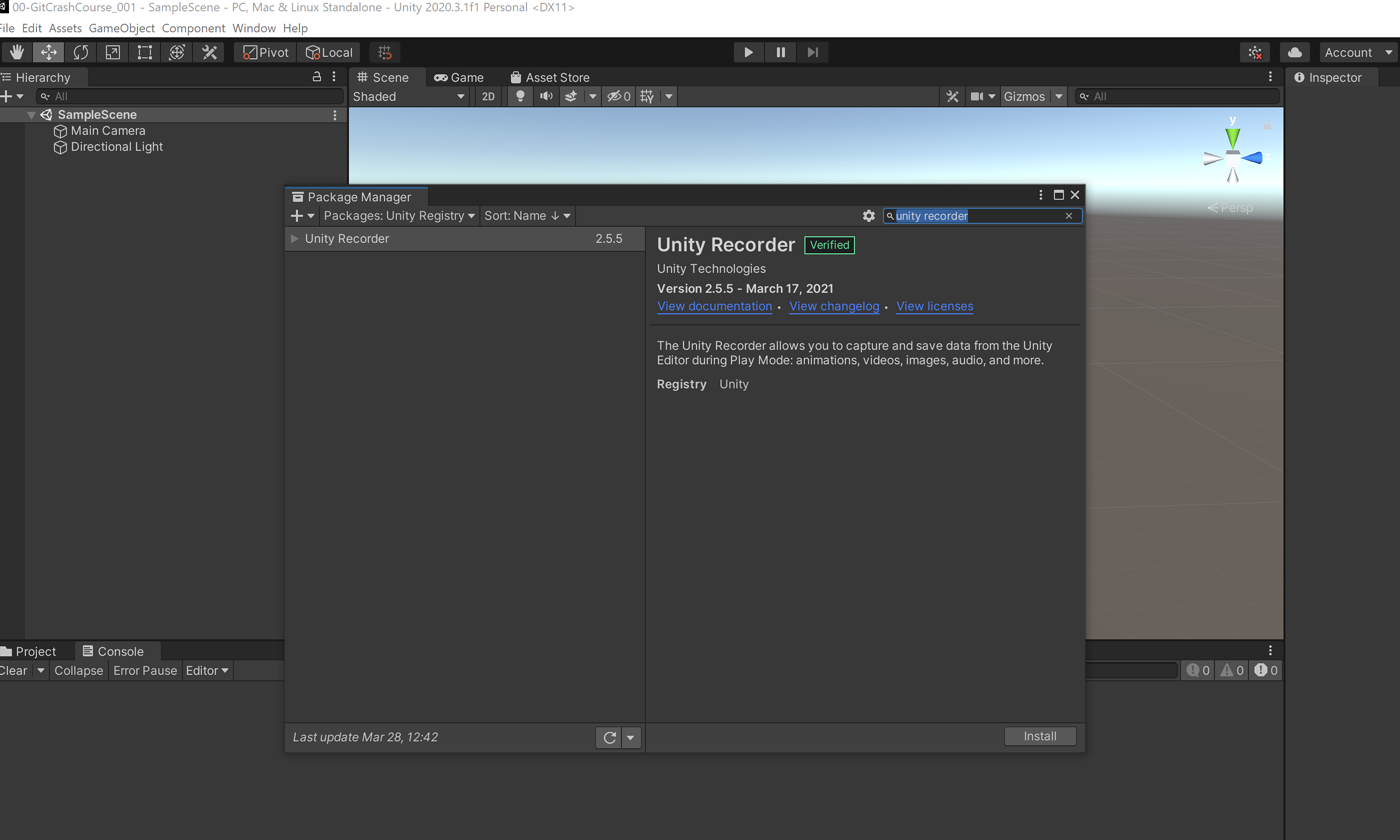Image resolution: width=1400 pixels, height=840 pixels.
Task: Open Package Manager add (+) dropdown
Action: coord(302,216)
